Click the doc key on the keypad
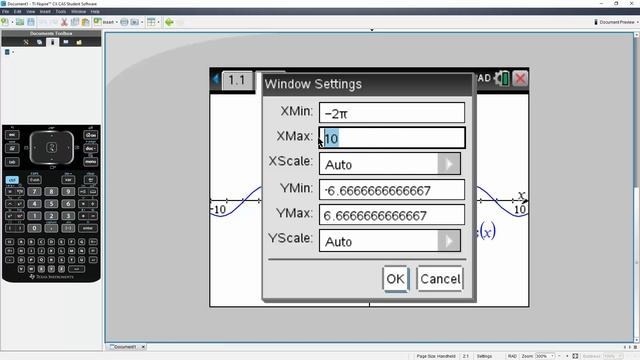 (91, 148)
